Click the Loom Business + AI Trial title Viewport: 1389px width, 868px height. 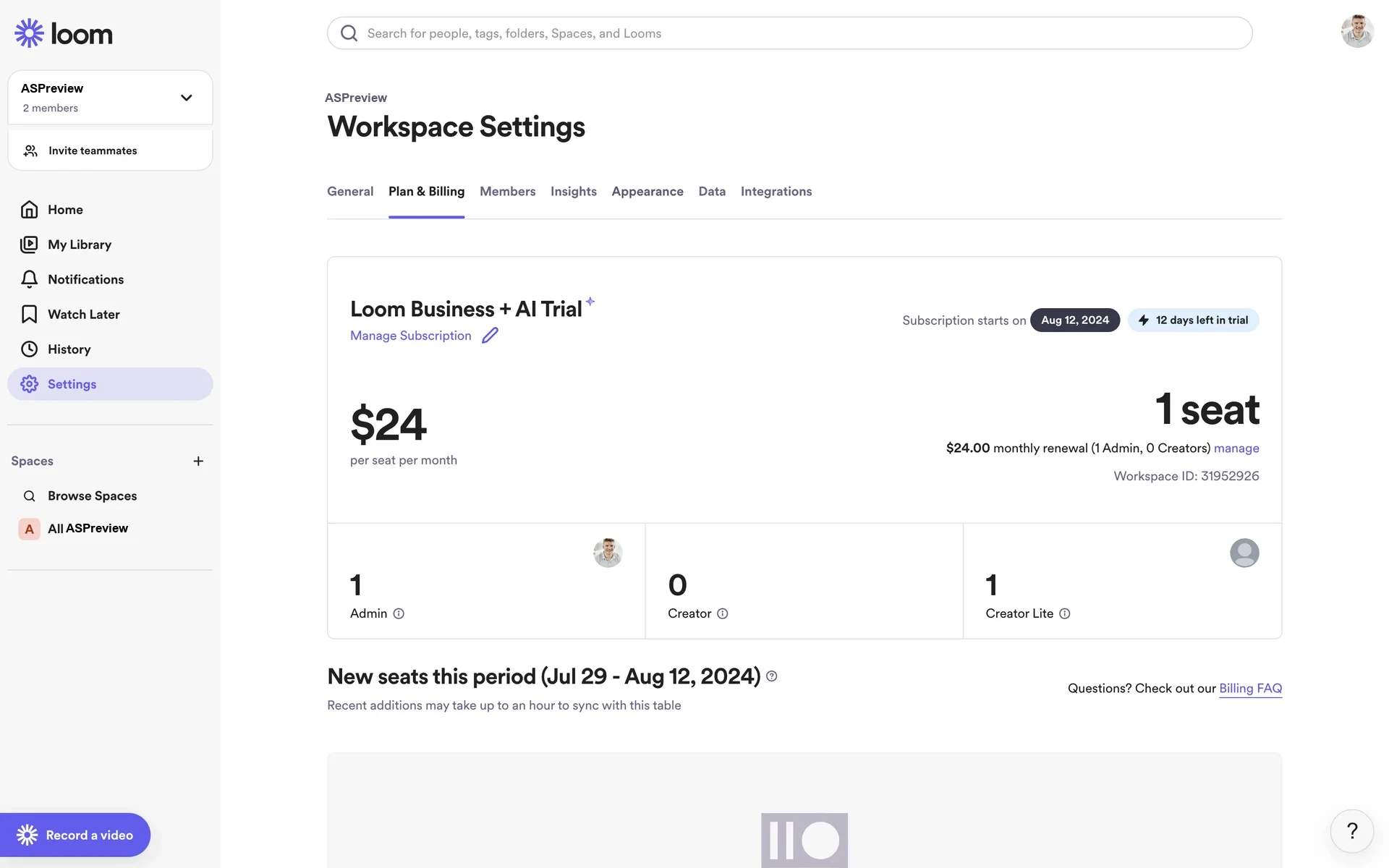[x=466, y=309]
